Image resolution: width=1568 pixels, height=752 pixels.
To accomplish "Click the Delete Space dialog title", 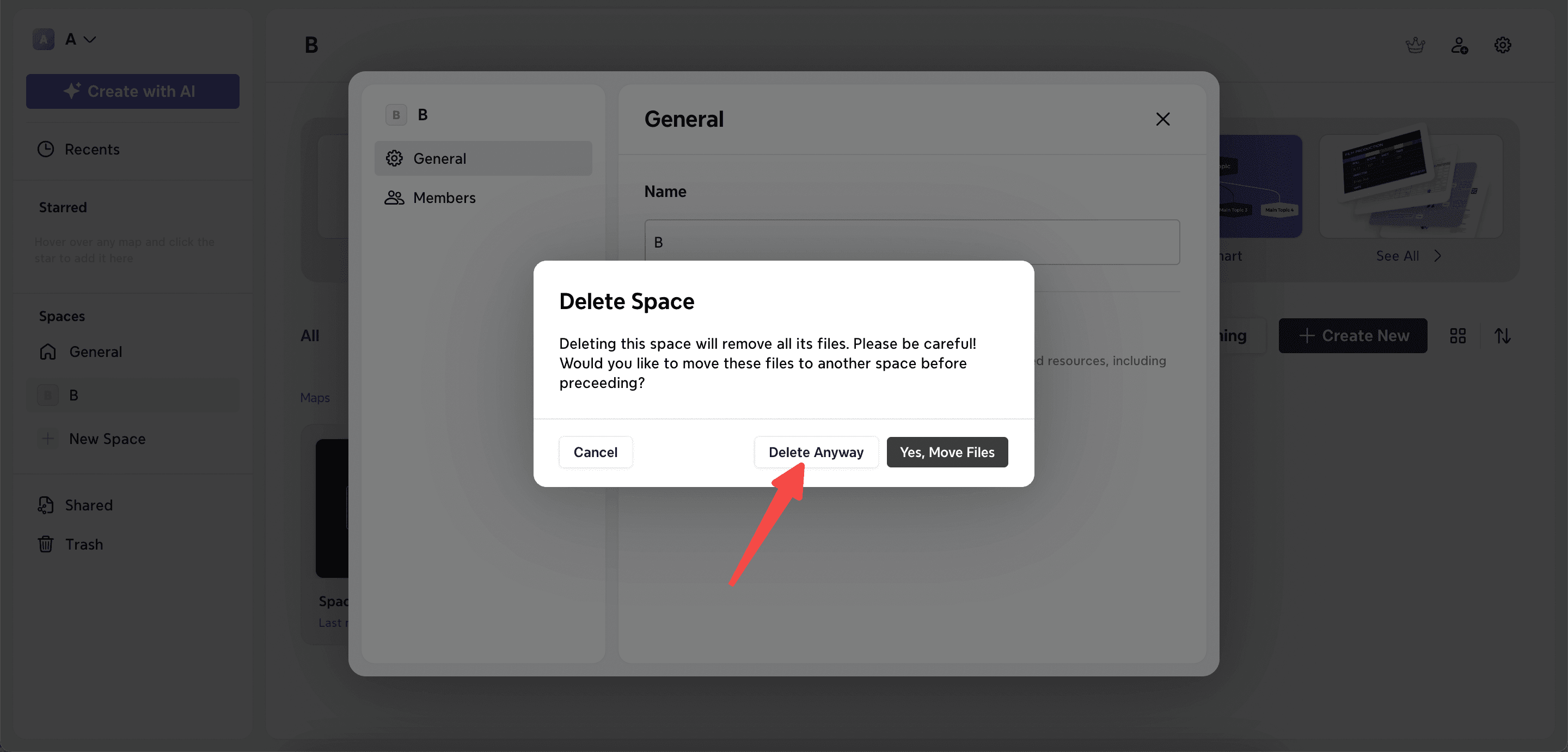I will click(x=626, y=301).
